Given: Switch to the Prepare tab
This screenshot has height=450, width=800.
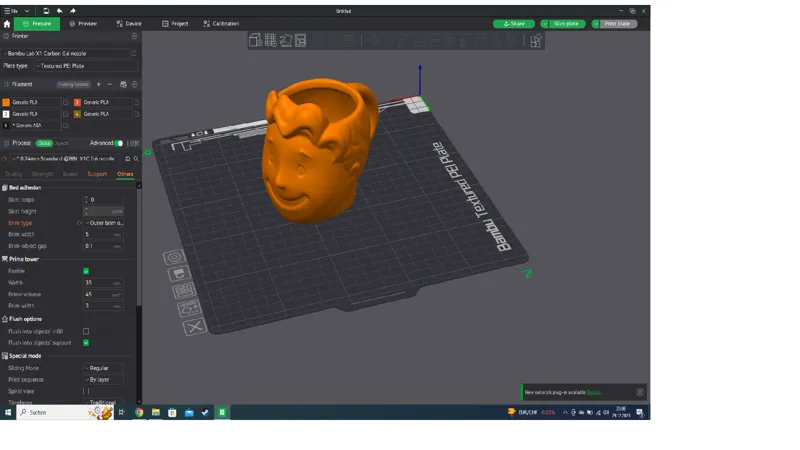Looking at the screenshot, I should pyautogui.click(x=37, y=24).
